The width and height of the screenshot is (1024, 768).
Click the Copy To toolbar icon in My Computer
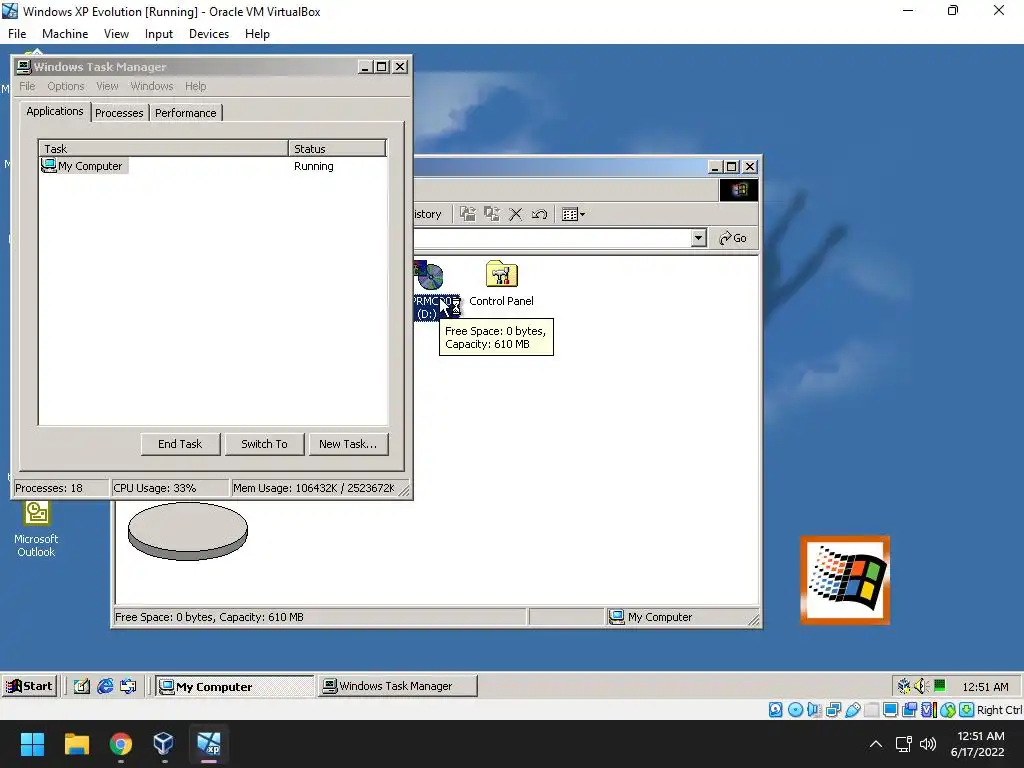point(492,214)
